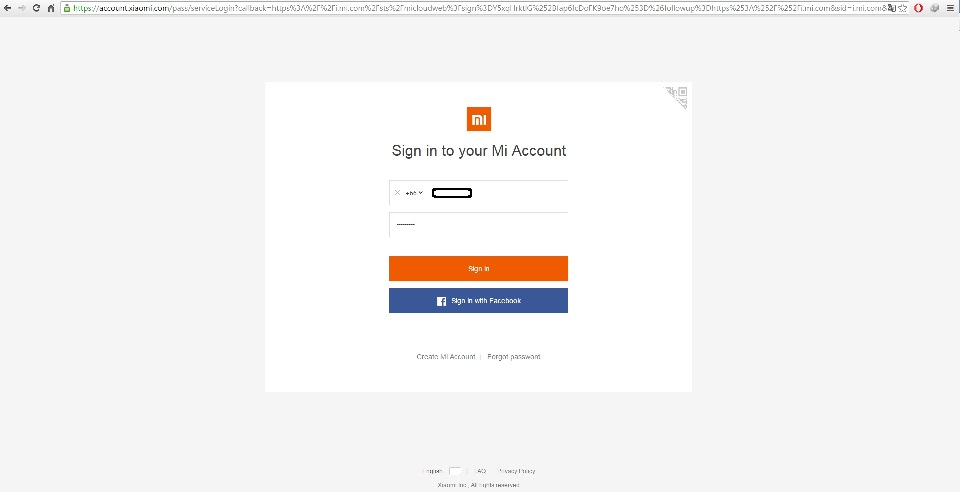Click the browser forward arrow
The image size is (960, 492).
coord(22,8)
